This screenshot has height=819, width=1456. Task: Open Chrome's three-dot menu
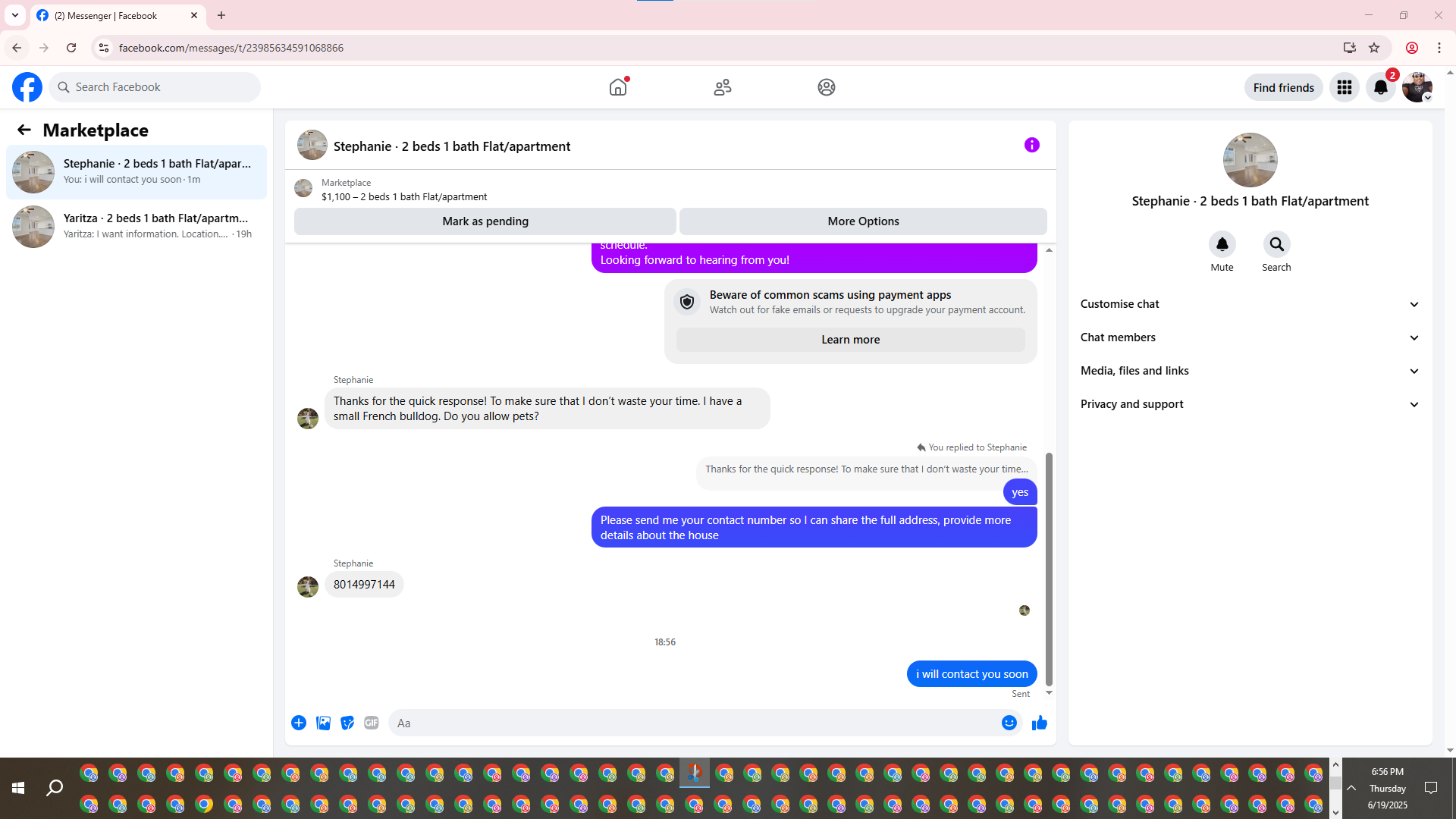coord(1439,48)
